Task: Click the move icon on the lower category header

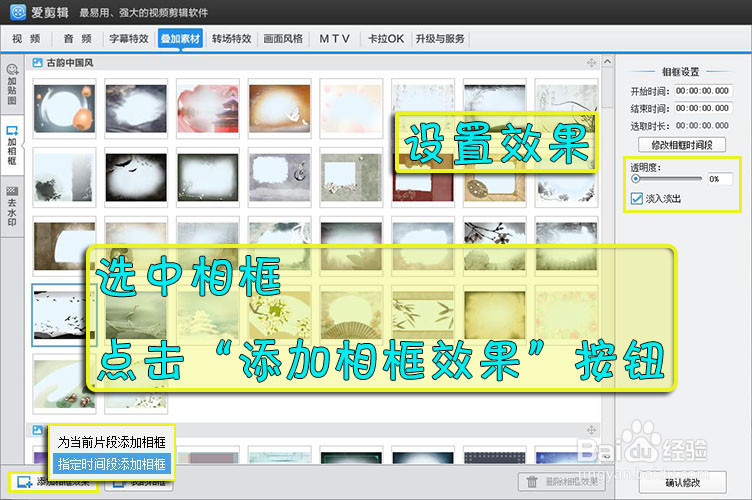Action: coord(591,430)
